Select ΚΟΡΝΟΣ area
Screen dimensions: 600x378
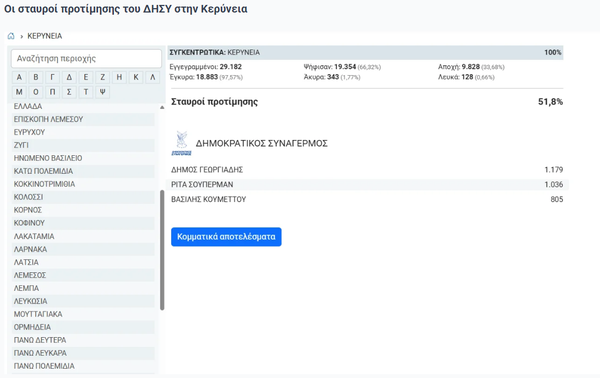[83, 210]
